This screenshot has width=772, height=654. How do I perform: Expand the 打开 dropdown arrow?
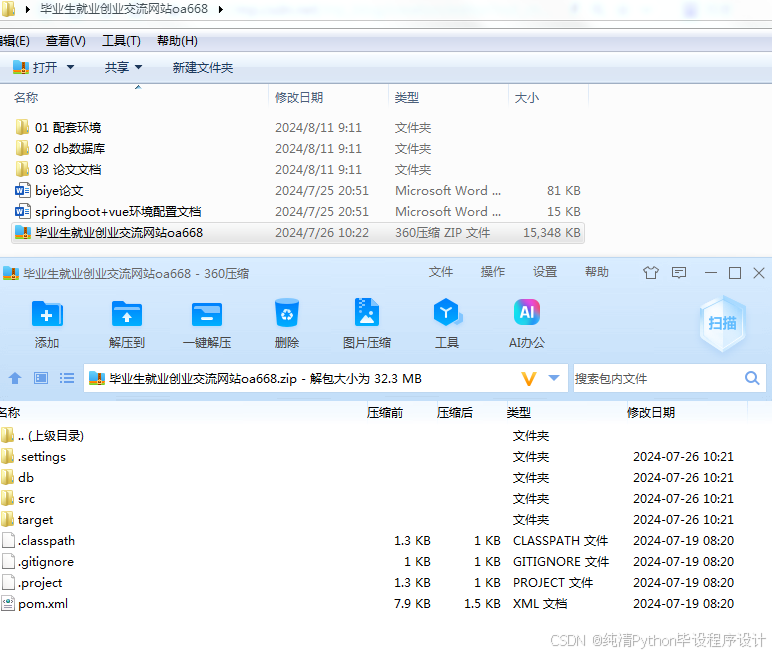click(70, 67)
